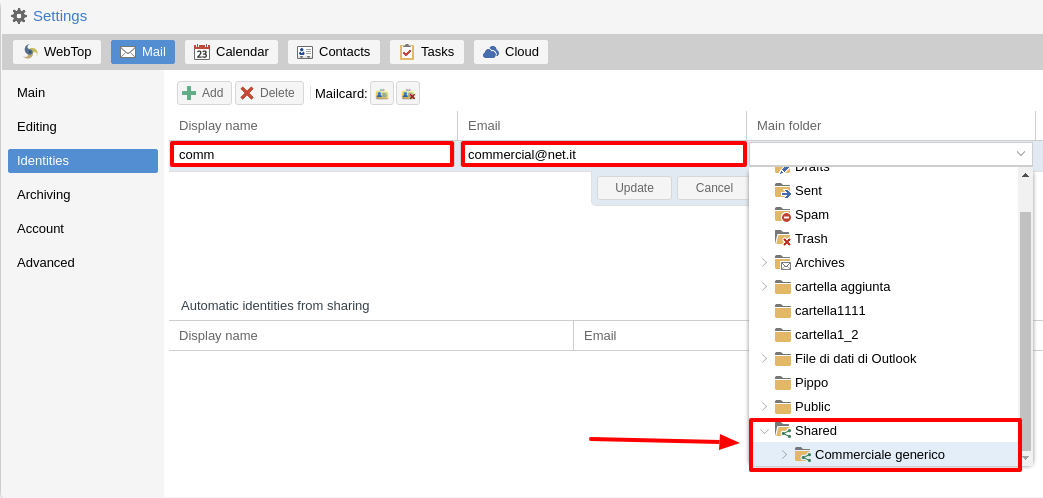Click the Commerciale generico folder icon
Image resolution: width=1043 pixels, height=498 pixels.
pyautogui.click(x=803, y=455)
